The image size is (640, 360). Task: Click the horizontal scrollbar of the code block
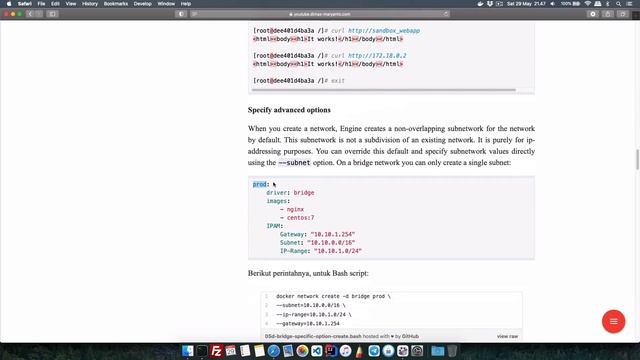tap(384, 90)
